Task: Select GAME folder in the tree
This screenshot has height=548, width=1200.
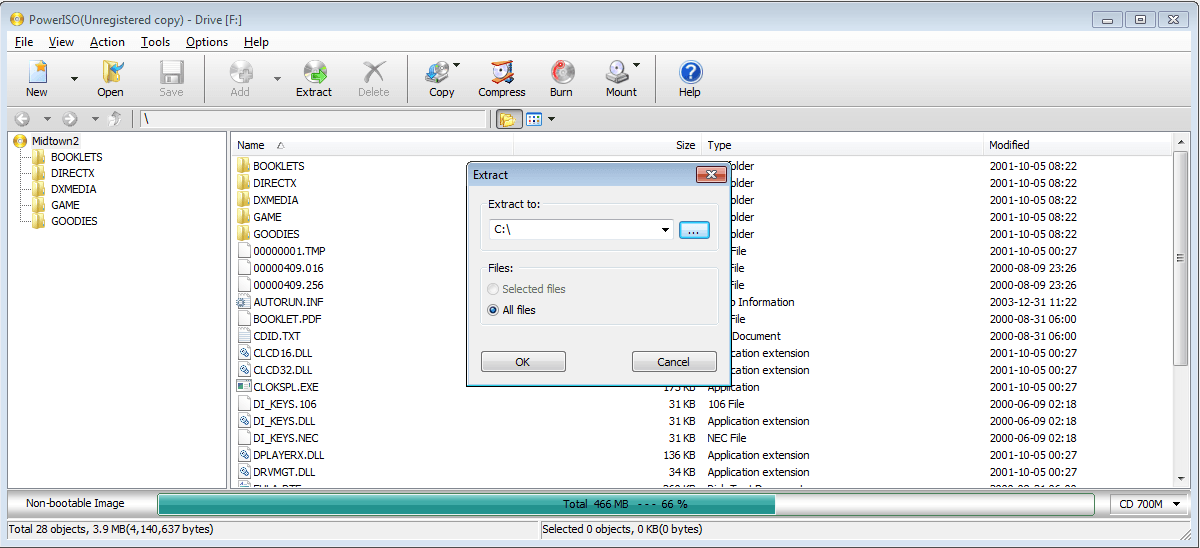Action: coord(65,205)
